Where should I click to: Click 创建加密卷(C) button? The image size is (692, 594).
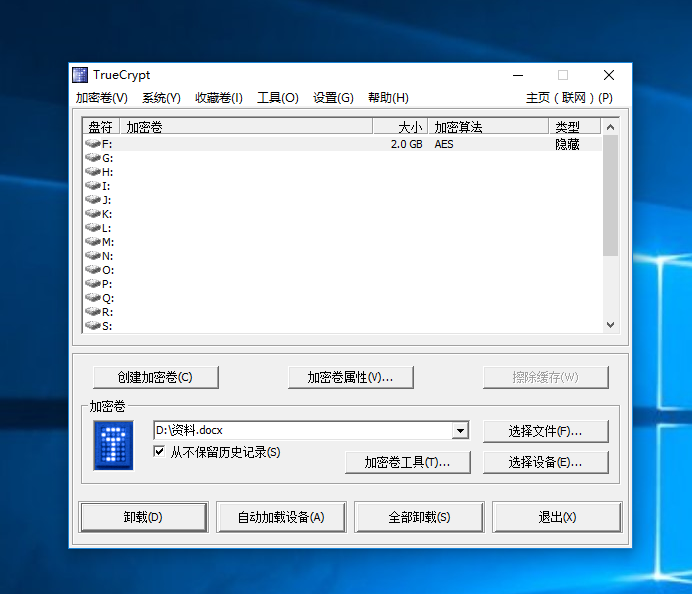point(155,377)
